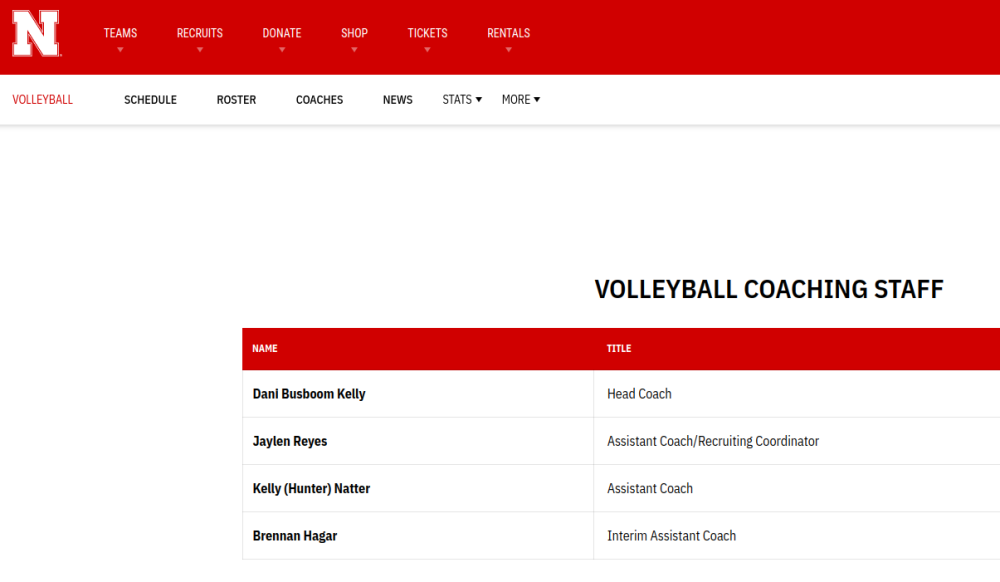Select the Coaches tab
Viewport: 1000px width, 582px height.
(319, 100)
